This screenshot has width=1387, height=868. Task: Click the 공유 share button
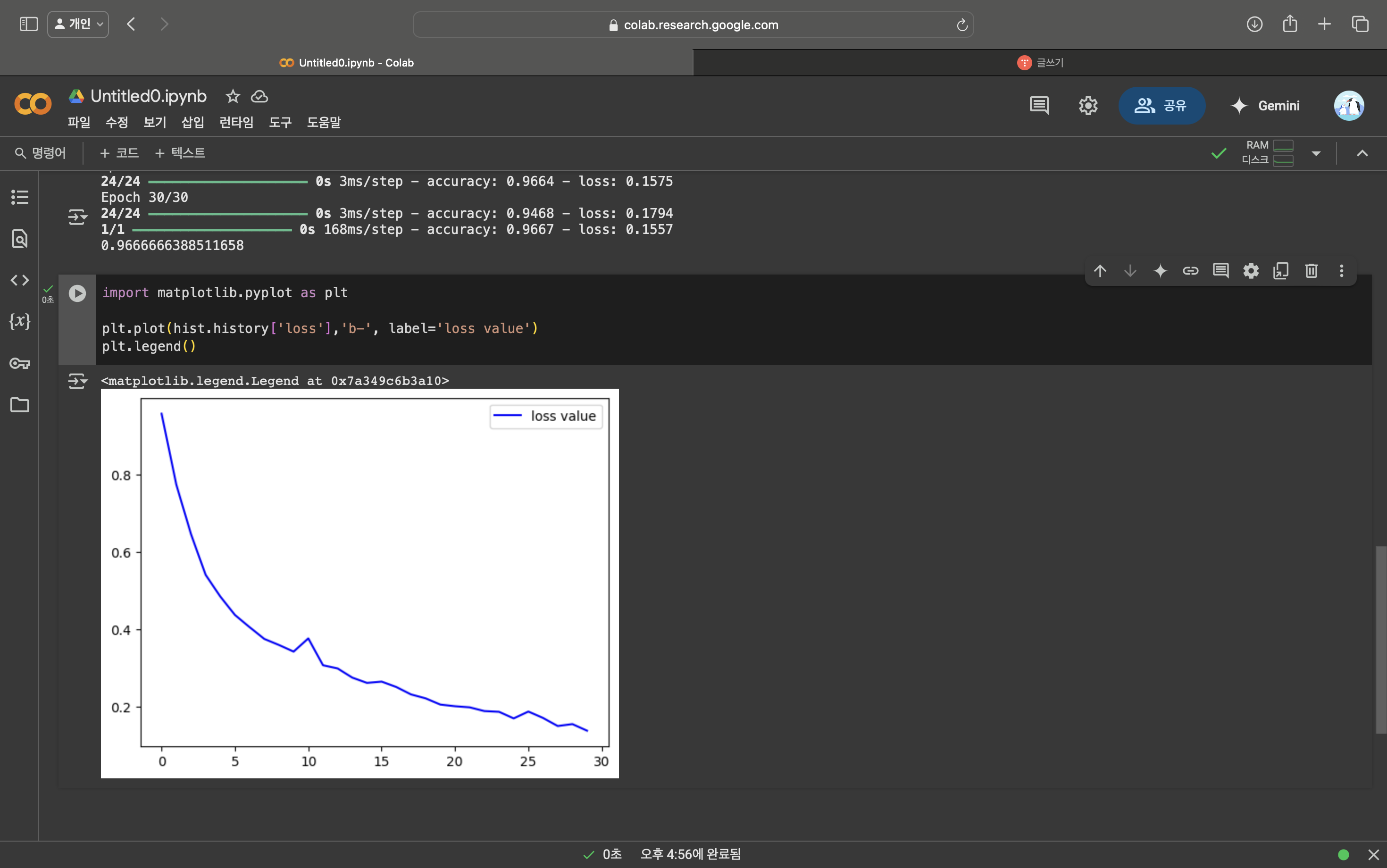coord(1161,106)
